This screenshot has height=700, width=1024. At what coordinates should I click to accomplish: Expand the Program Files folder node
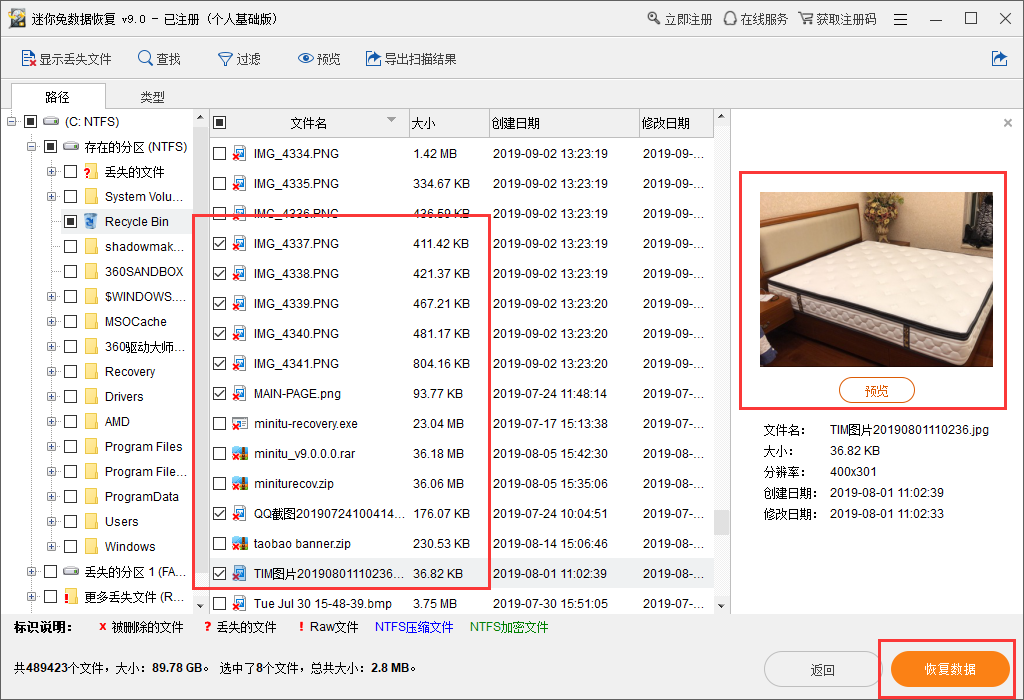click(x=51, y=447)
